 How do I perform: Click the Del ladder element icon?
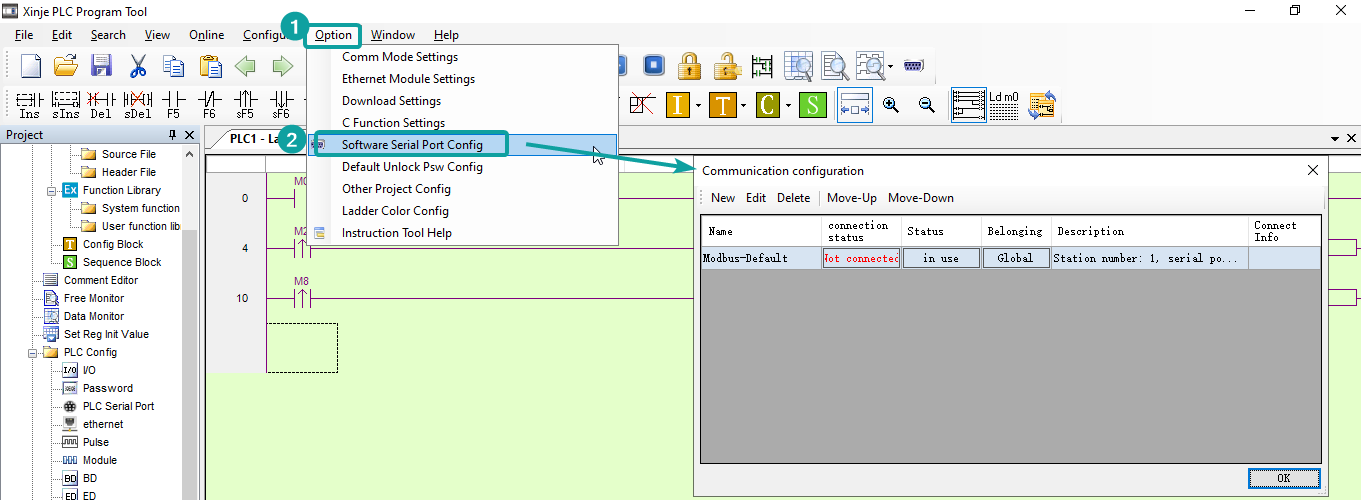click(x=101, y=104)
